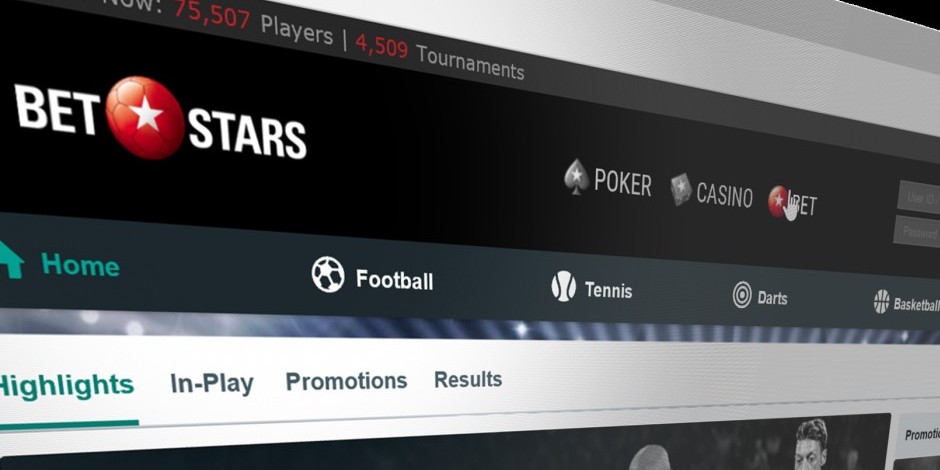
Task: Select the Darts target icon
Action: click(742, 295)
